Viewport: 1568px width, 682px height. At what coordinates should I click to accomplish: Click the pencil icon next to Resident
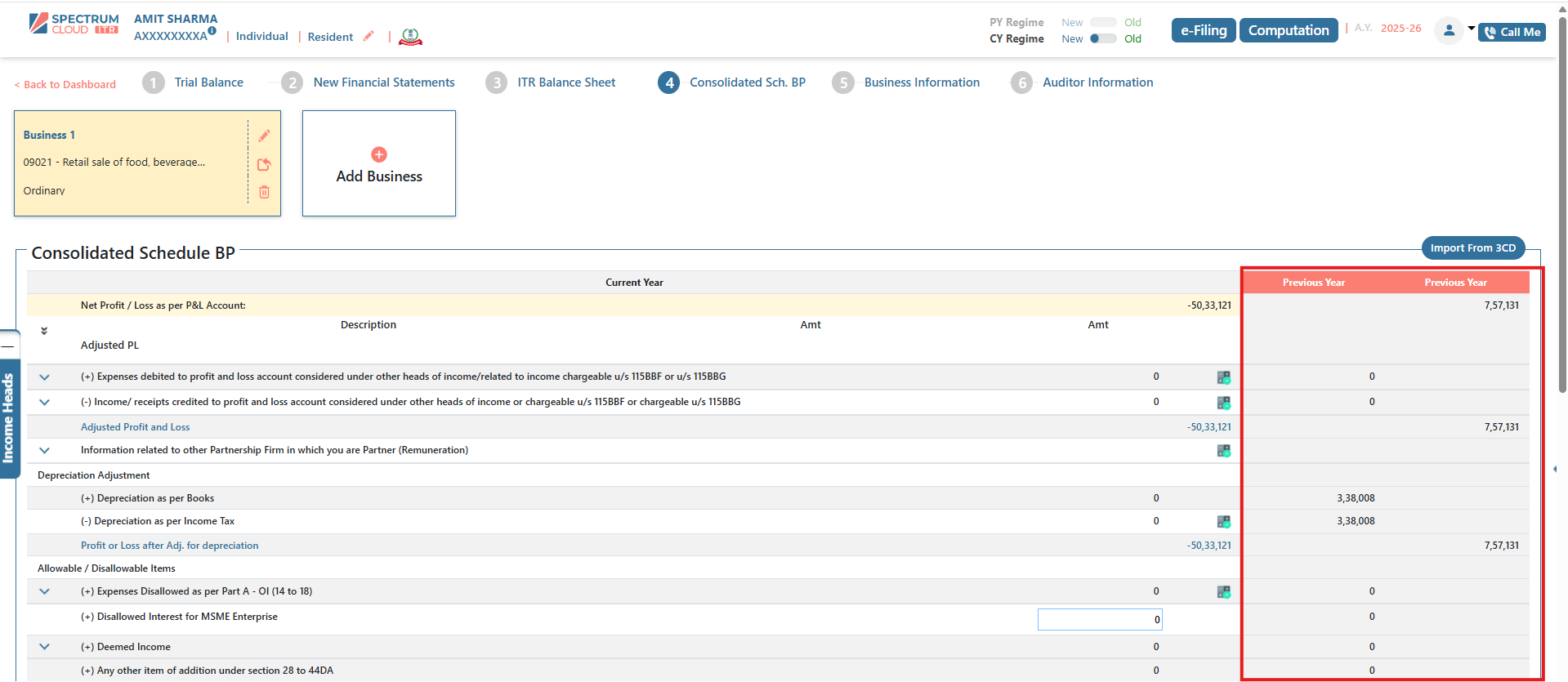click(x=369, y=36)
